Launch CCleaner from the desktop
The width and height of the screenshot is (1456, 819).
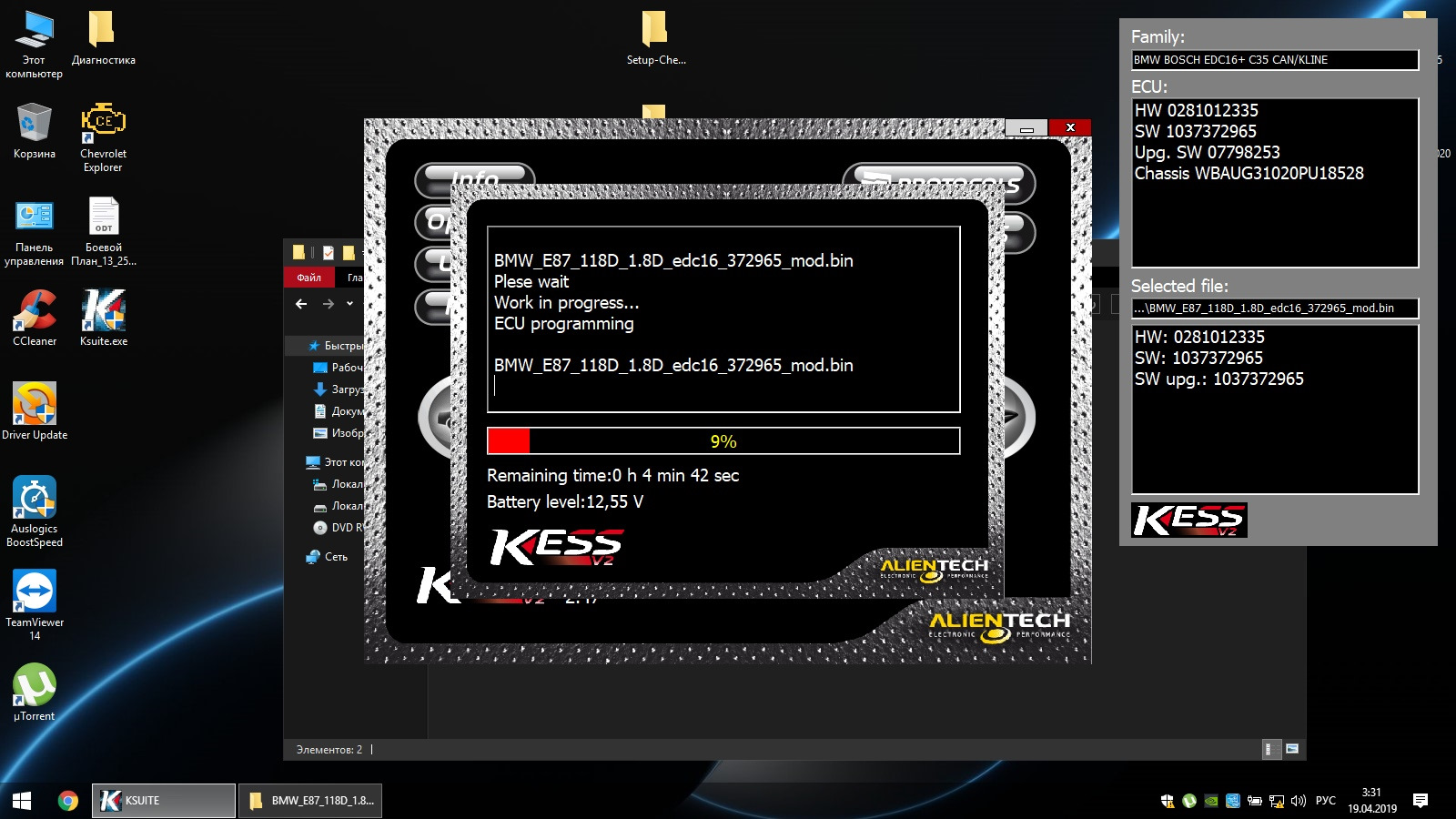coord(34,318)
